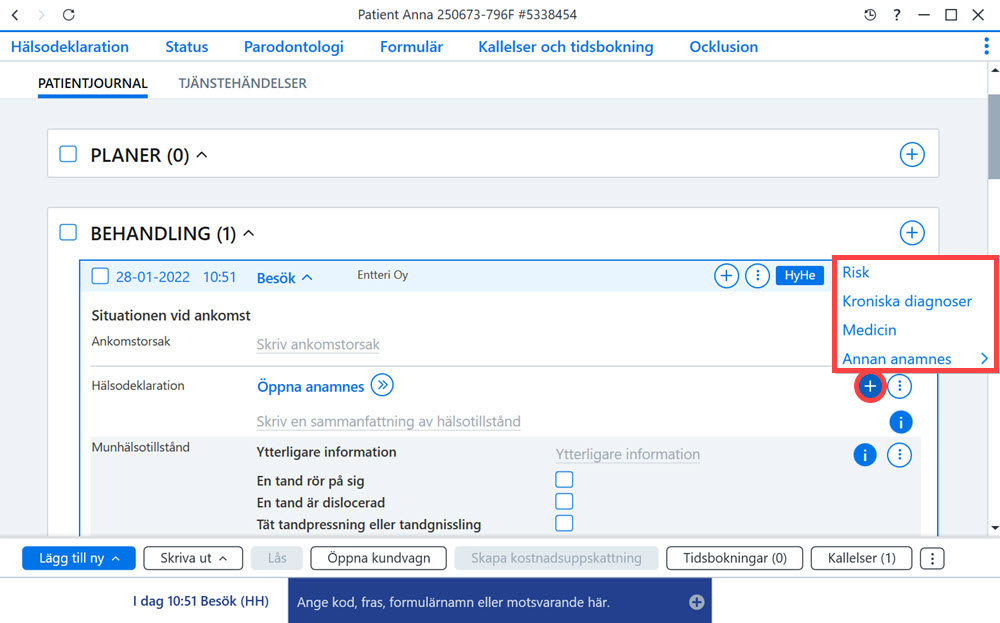
Task: Click the refresh arrow icon
Action: click(x=69, y=15)
